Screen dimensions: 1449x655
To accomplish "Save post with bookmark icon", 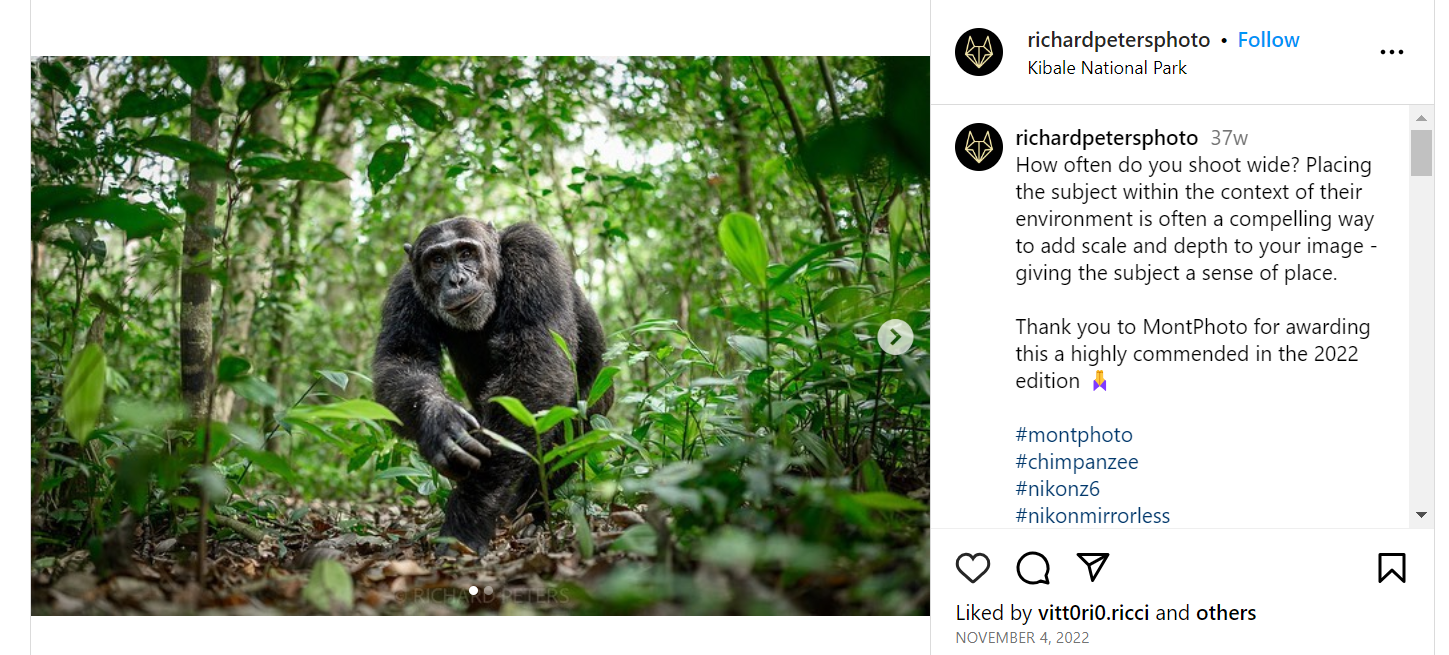I will click(1391, 568).
